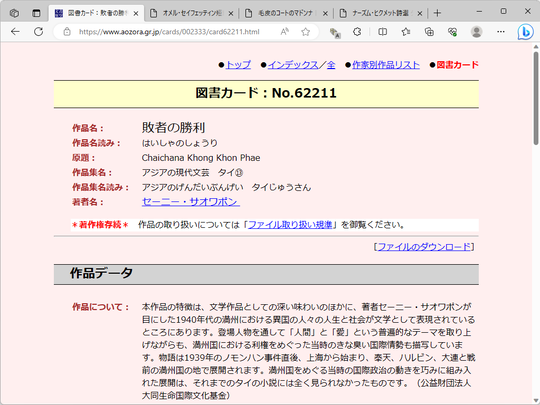Click the title text 敗者の勝利

point(173,128)
